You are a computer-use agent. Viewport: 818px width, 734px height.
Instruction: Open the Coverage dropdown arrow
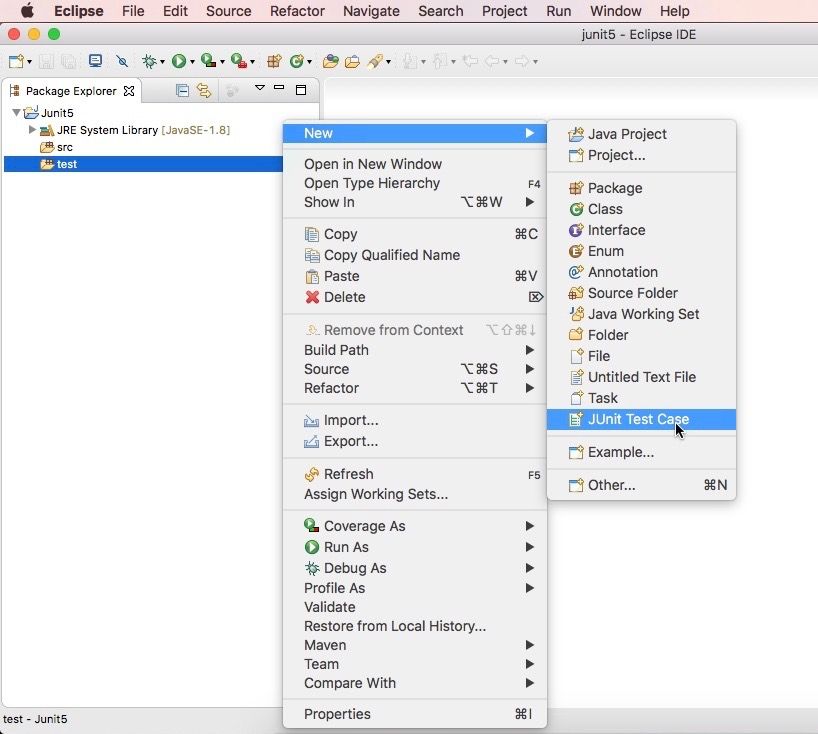coord(222,62)
